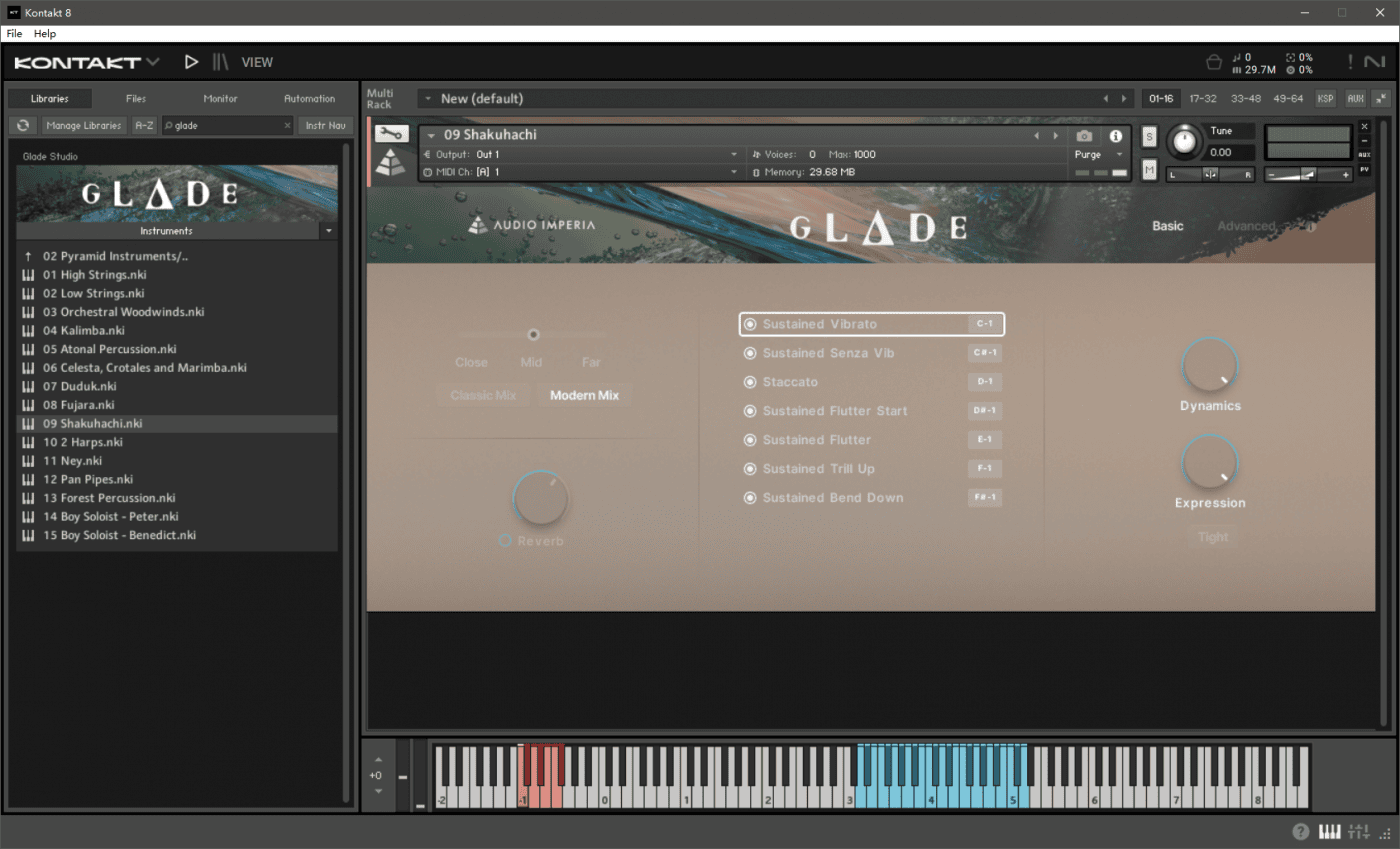Solo the Shakuhachi instrument
Image resolution: width=1400 pixels, height=849 pixels.
(1149, 137)
